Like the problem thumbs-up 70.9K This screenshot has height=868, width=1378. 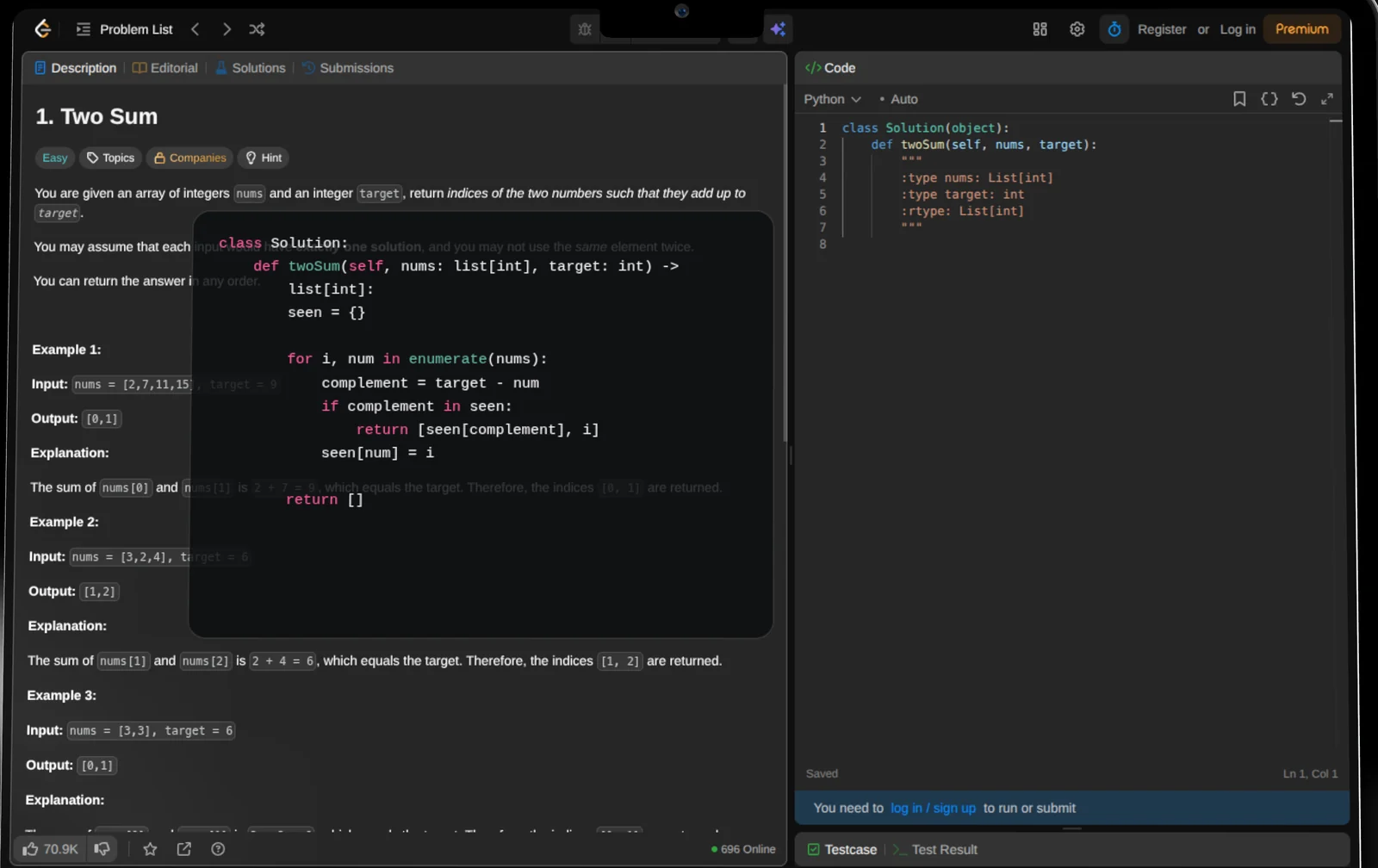tap(50, 849)
